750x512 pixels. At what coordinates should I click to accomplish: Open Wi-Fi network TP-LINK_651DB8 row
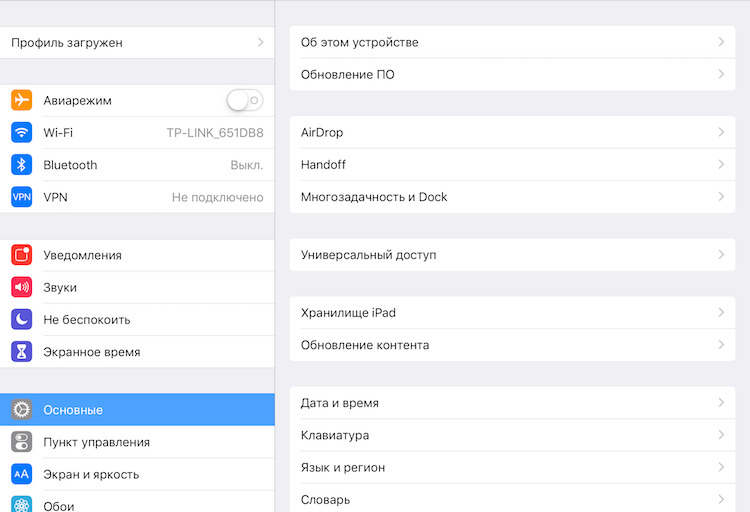137,133
